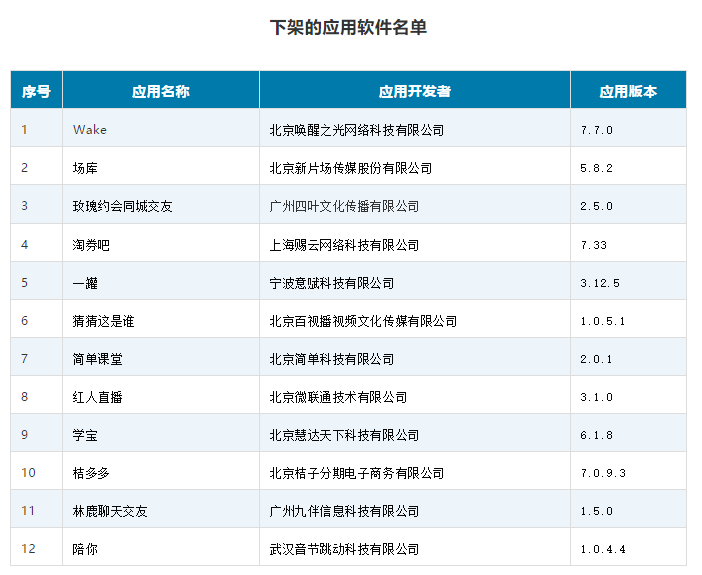The width and height of the screenshot is (702, 575).
Task: Click developer 武汉音节跳动科技有限公司
Action: click(344, 549)
